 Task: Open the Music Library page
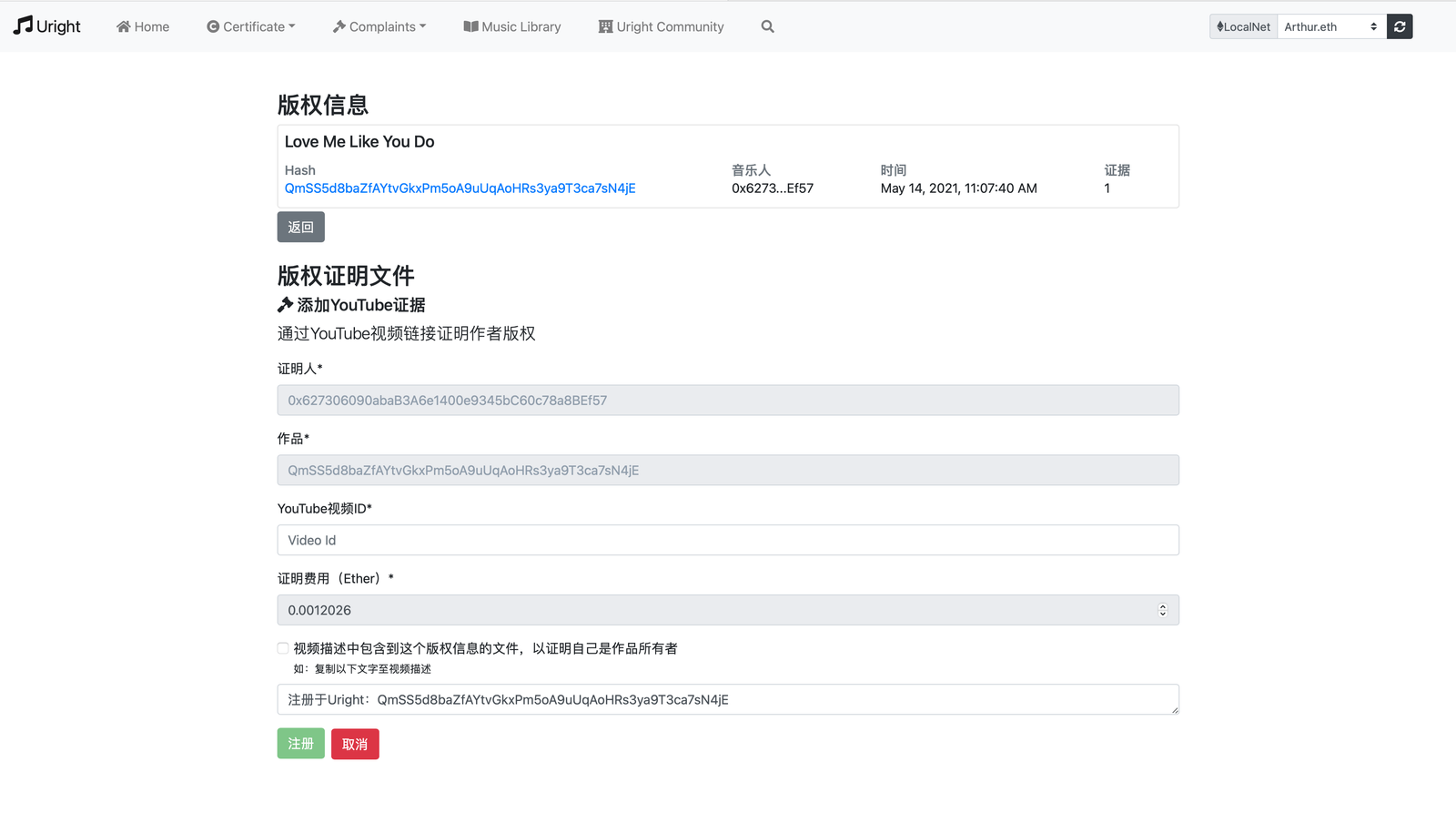512,26
